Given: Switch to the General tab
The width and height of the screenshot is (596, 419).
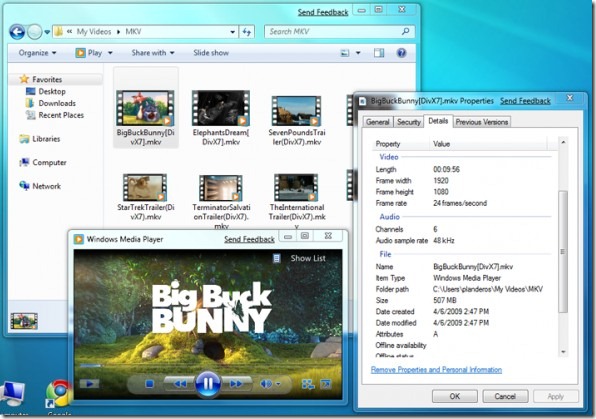Looking at the screenshot, I should point(378,122).
